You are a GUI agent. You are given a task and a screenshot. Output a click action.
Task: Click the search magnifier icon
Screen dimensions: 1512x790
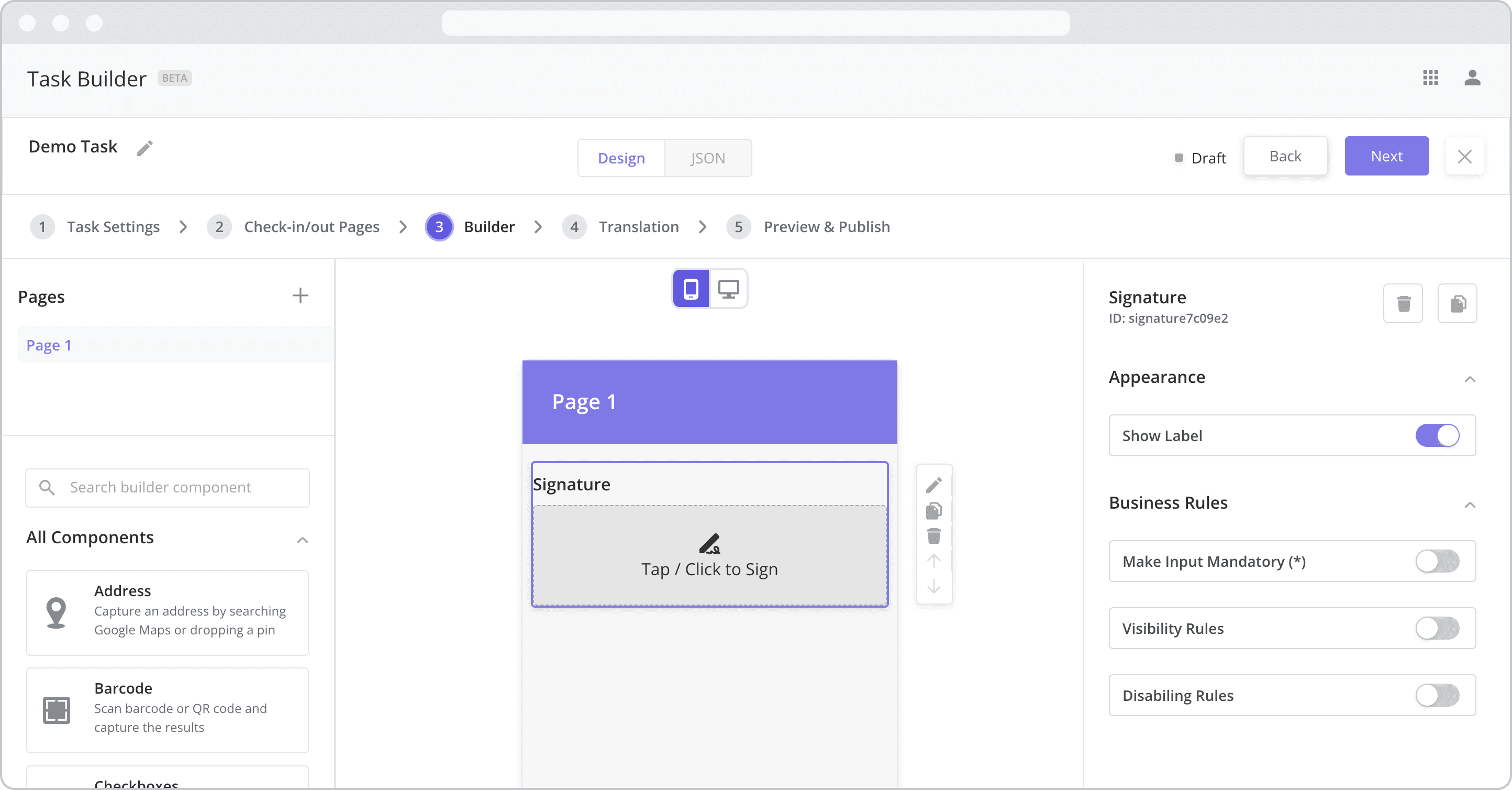[x=47, y=488]
